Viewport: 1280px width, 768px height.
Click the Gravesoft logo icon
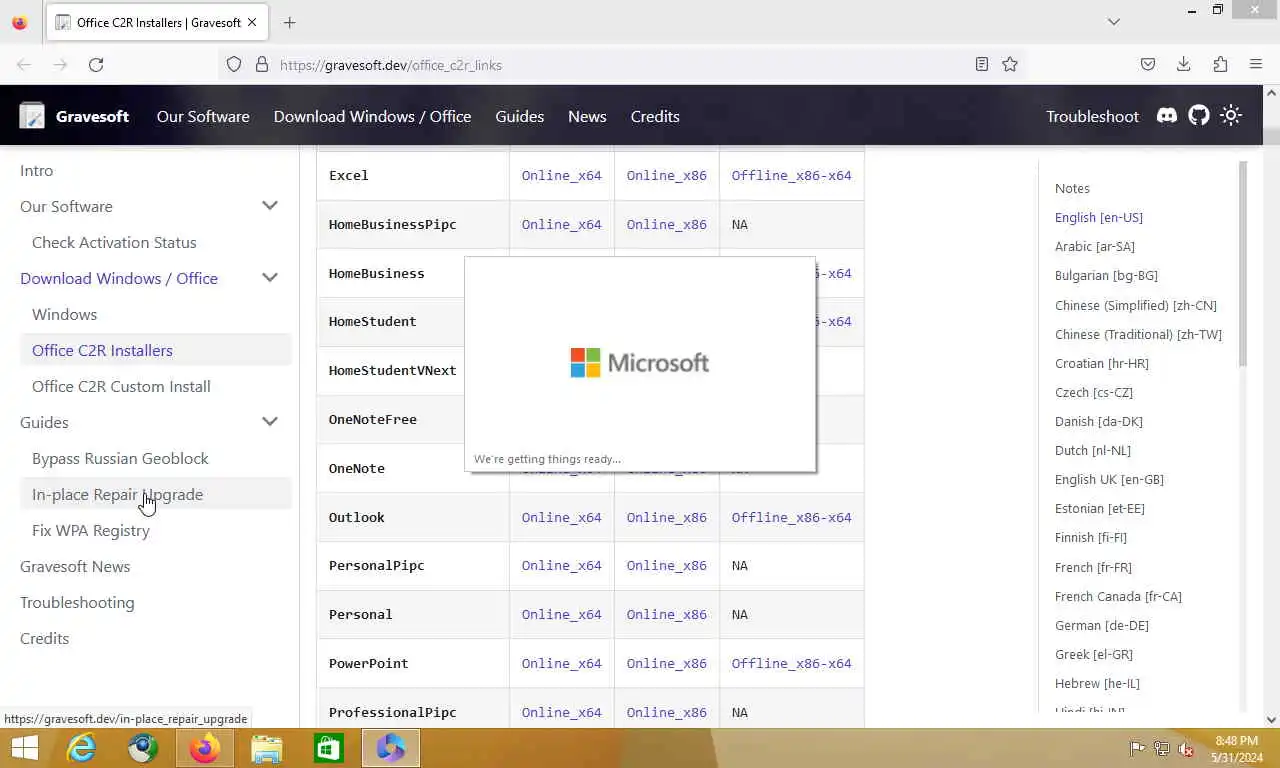32,116
